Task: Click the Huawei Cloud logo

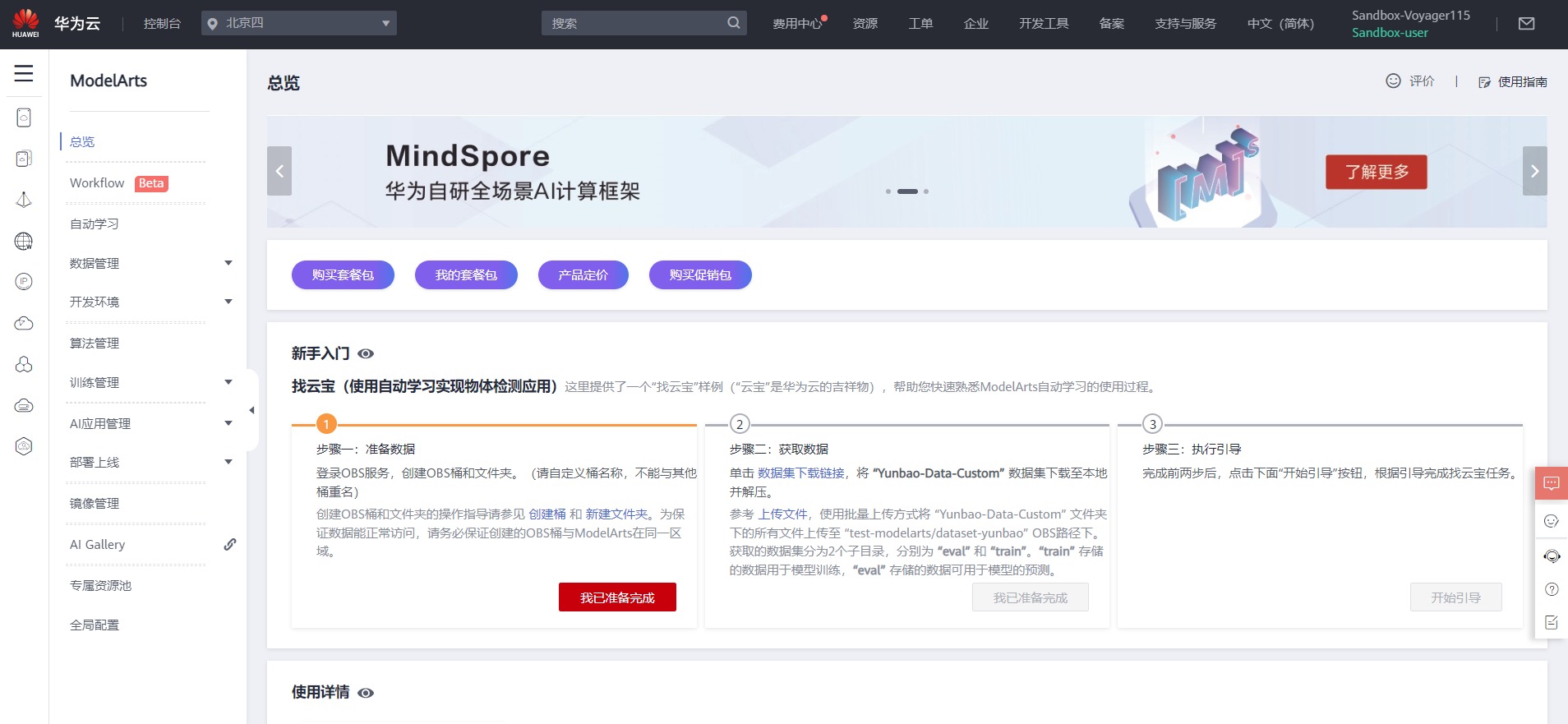Action: point(25,23)
